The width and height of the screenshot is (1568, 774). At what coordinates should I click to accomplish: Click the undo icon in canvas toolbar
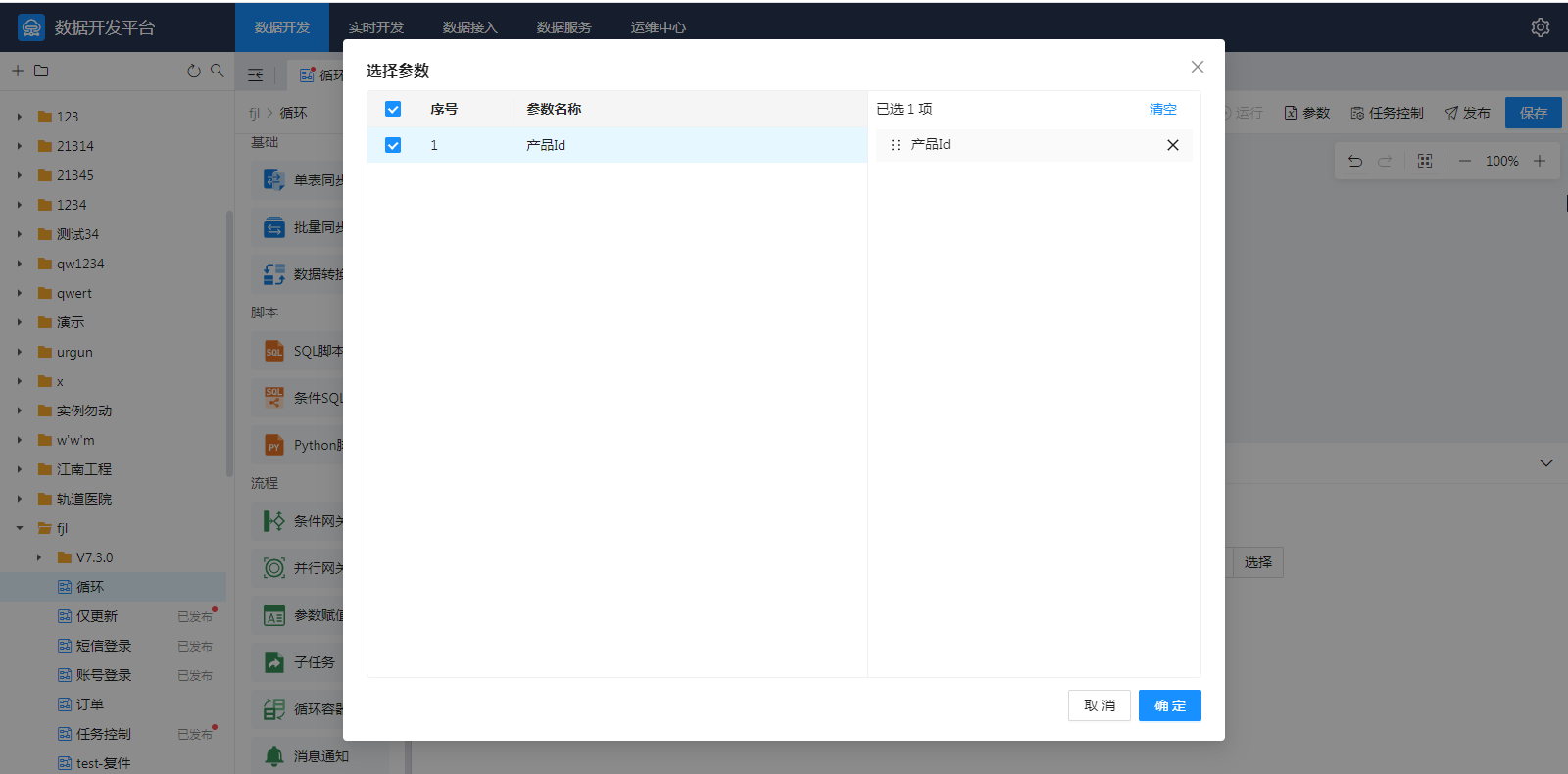tap(1355, 161)
